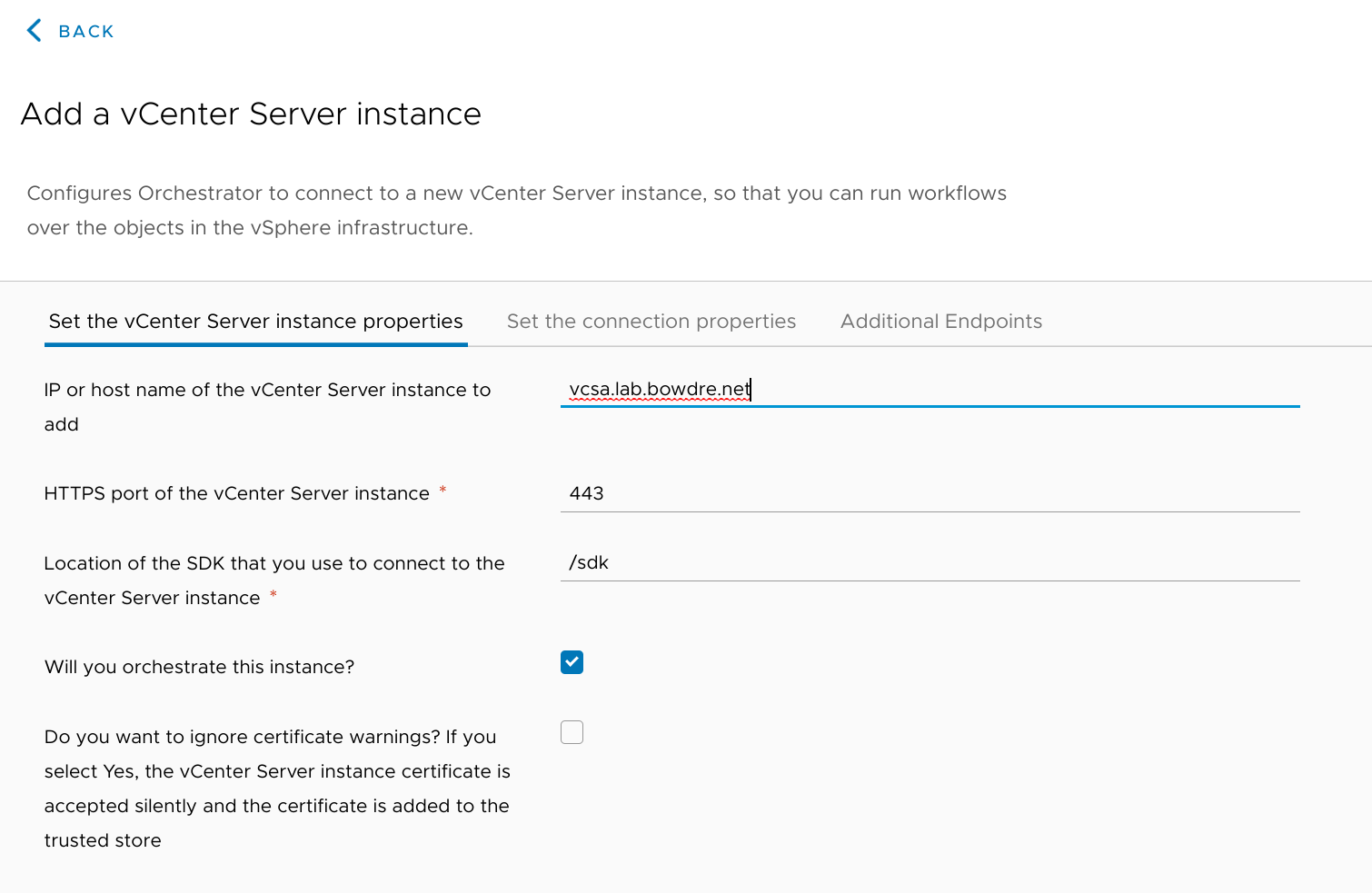
Task: Click the HTTPS port of the vCenter Server instance label
Action: point(237,493)
